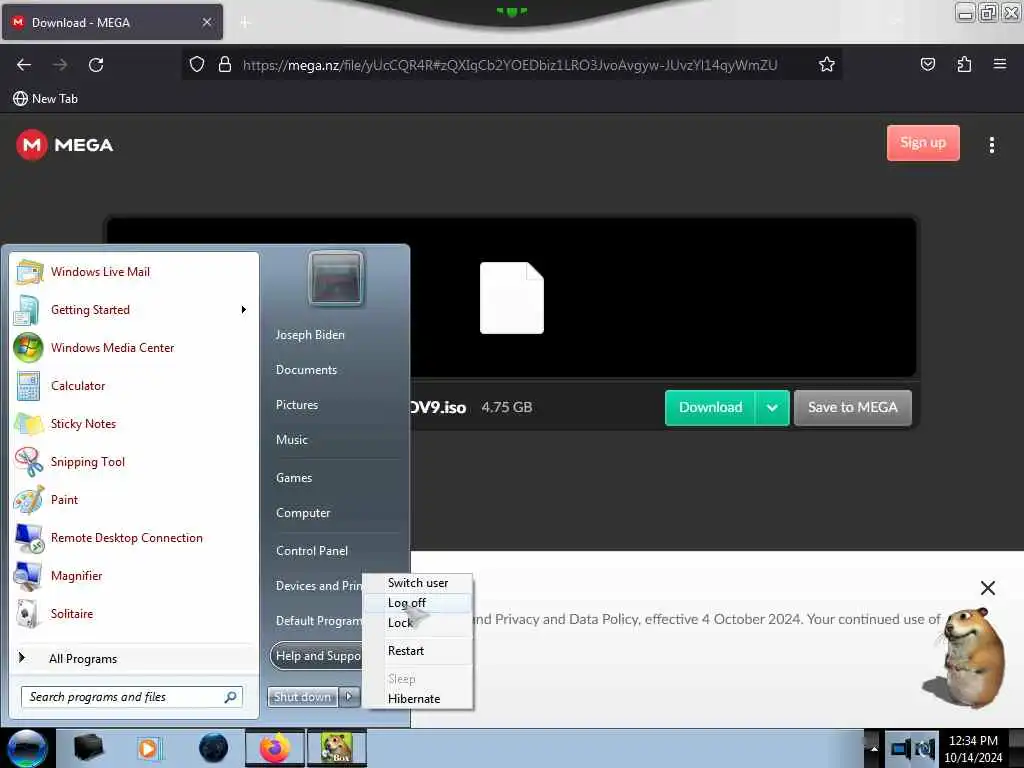Click the MEGA Sign up button
Image resolution: width=1024 pixels, height=768 pixels.
pos(923,143)
